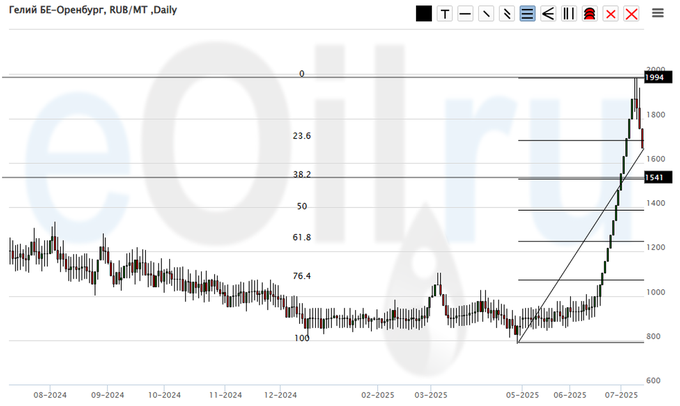Screen dimensions: 680x406
Task: Select the parallel channel lines tool
Action: [507, 13]
